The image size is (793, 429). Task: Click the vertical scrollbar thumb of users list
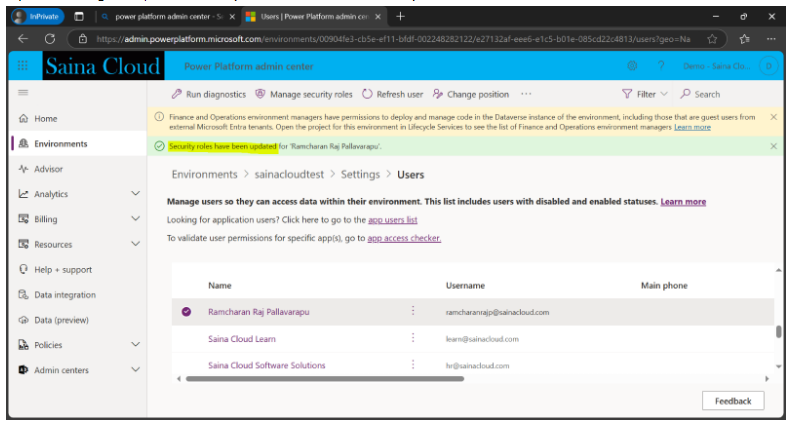[x=779, y=331]
